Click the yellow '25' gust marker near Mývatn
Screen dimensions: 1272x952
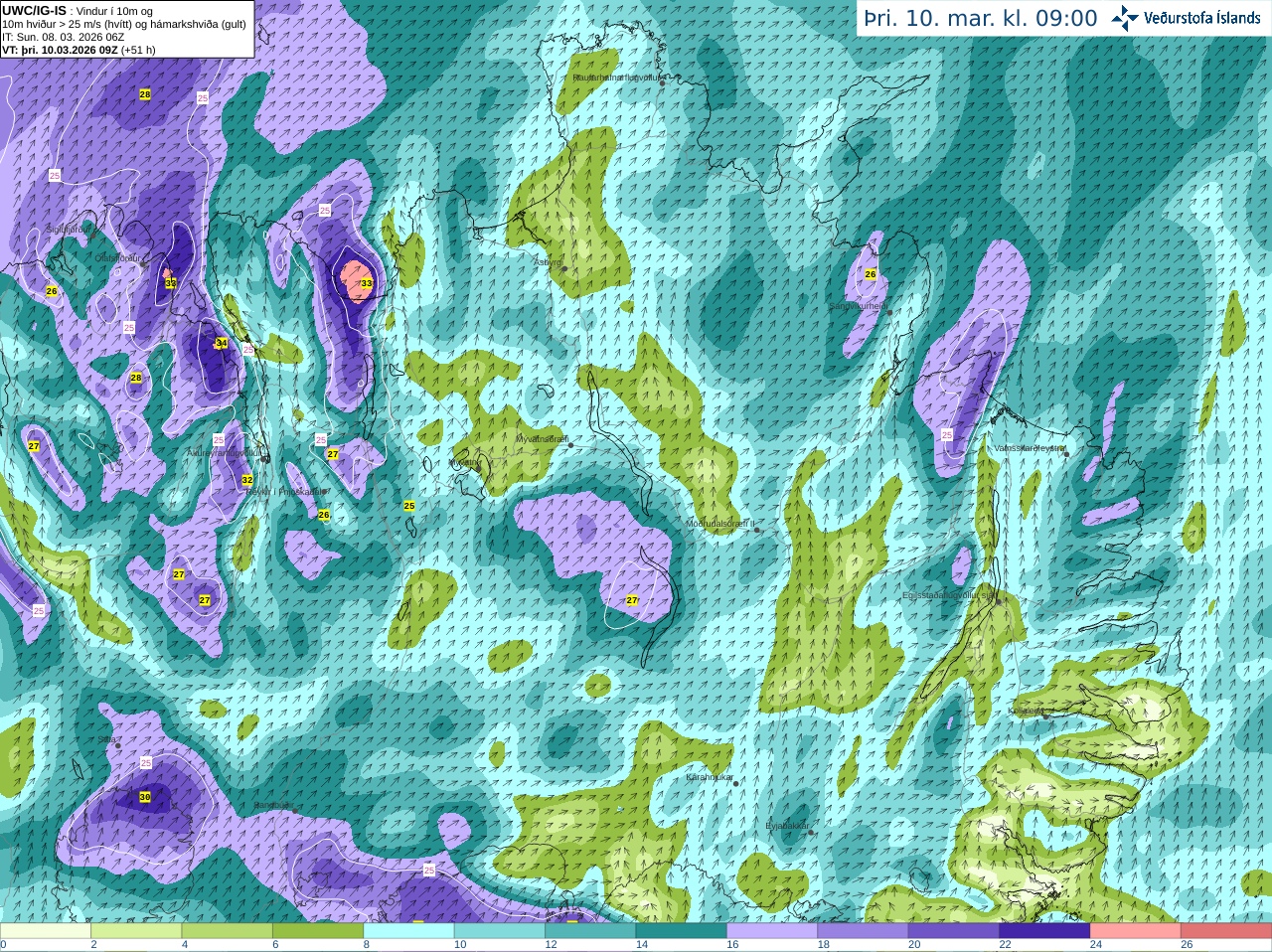pyautogui.click(x=409, y=506)
